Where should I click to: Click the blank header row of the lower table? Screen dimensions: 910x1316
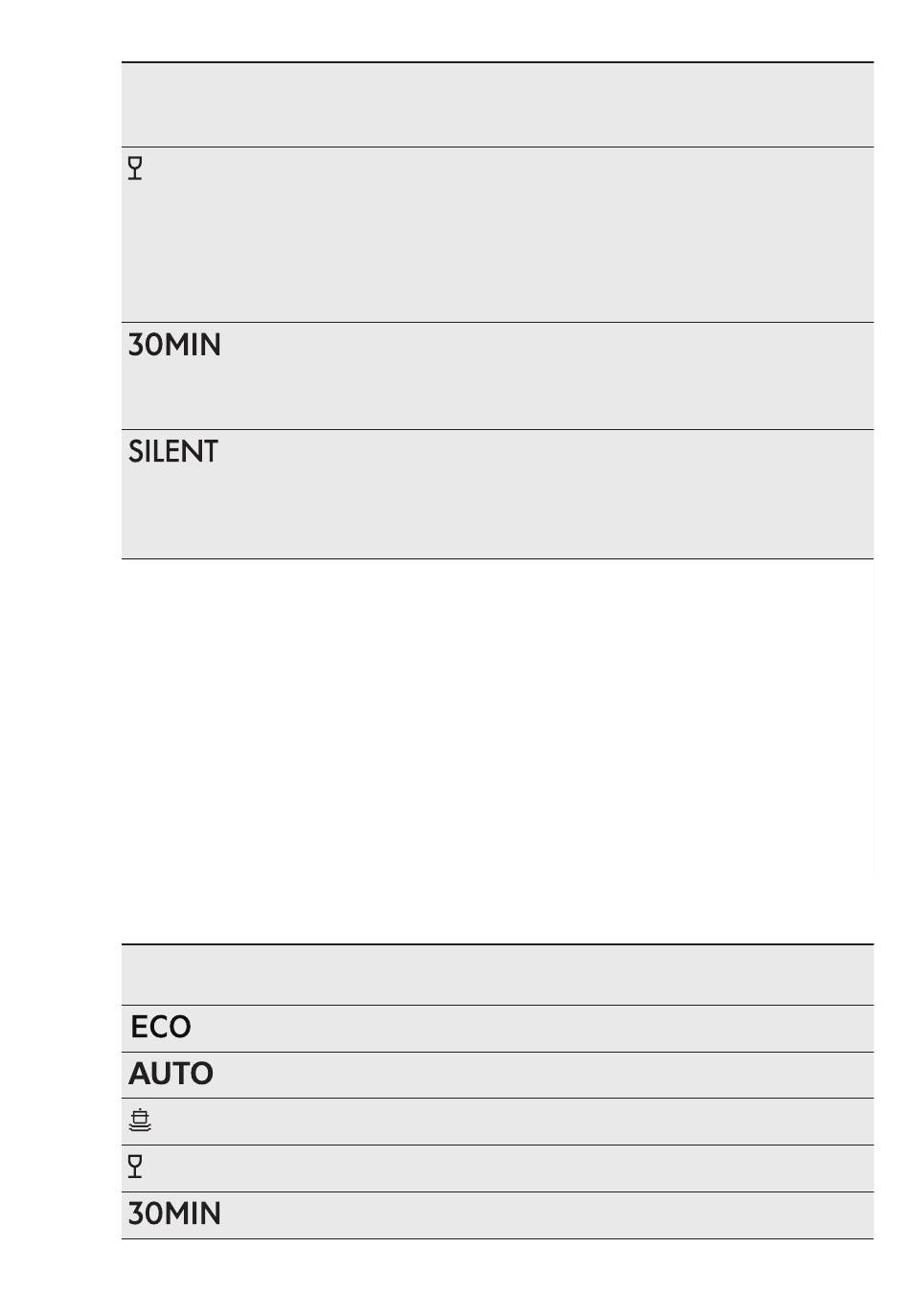(497, 974)
